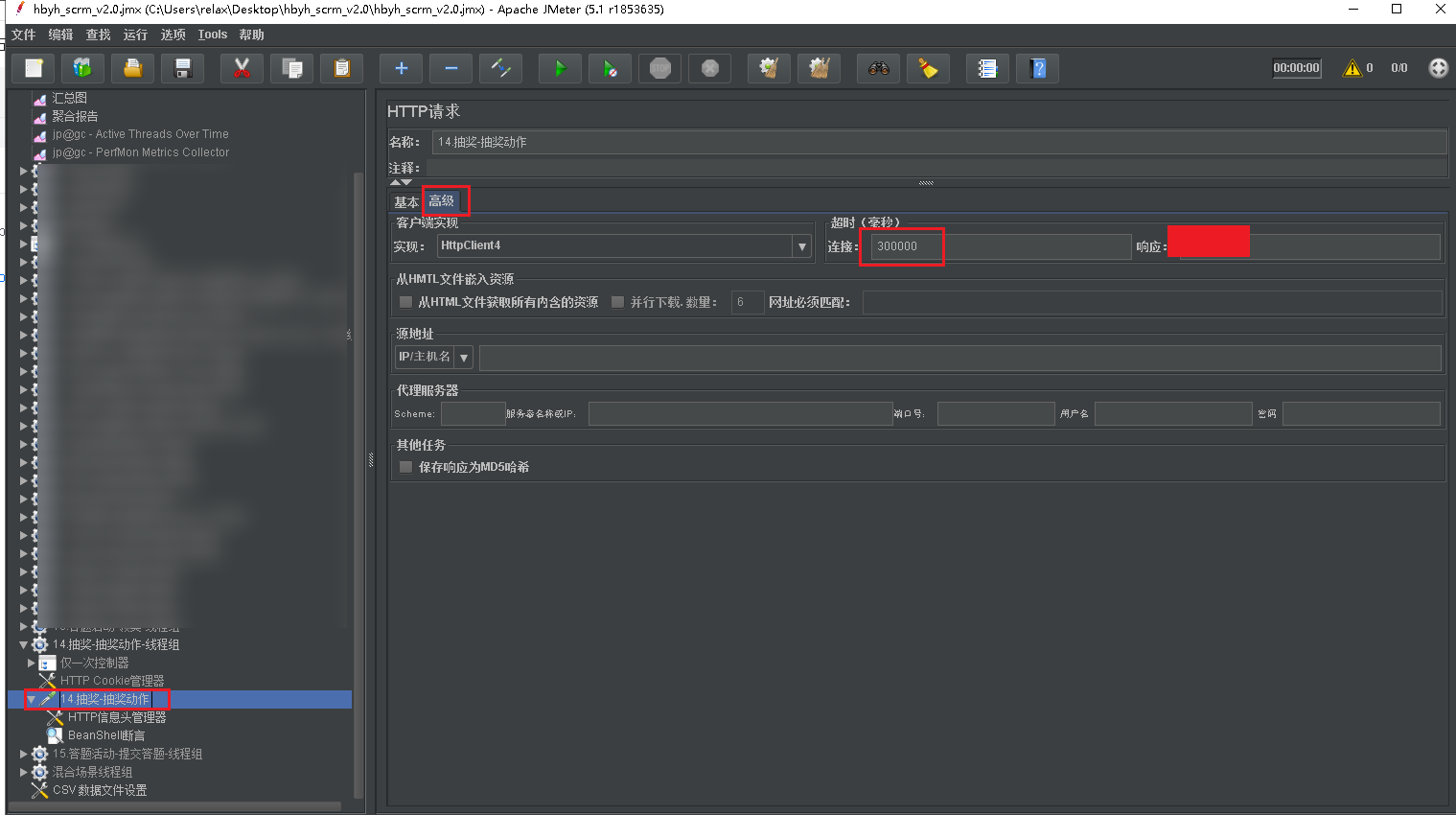
Task: Create a new test plan with toolbar icon
Action: click(35, 68)
